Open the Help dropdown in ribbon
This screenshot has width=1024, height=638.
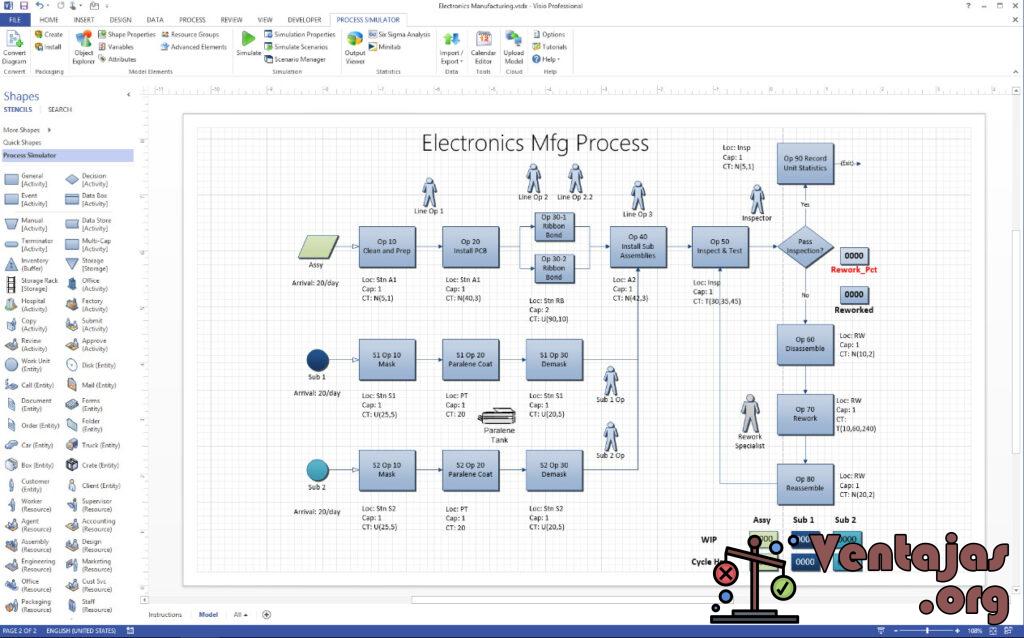pyautogui.click(x=546, y=59)
